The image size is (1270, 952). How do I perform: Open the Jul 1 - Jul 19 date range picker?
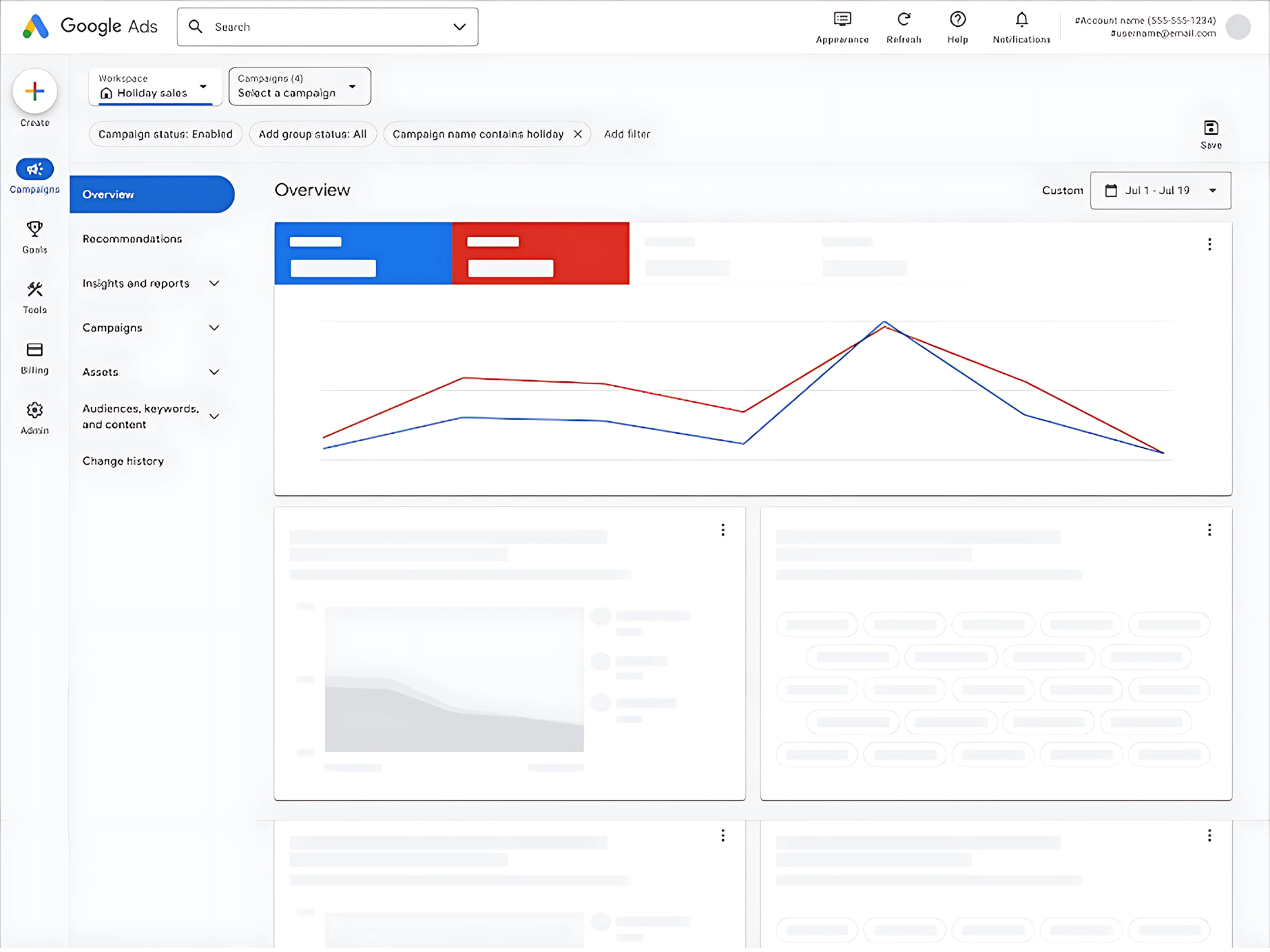[x=1160, y=191]
